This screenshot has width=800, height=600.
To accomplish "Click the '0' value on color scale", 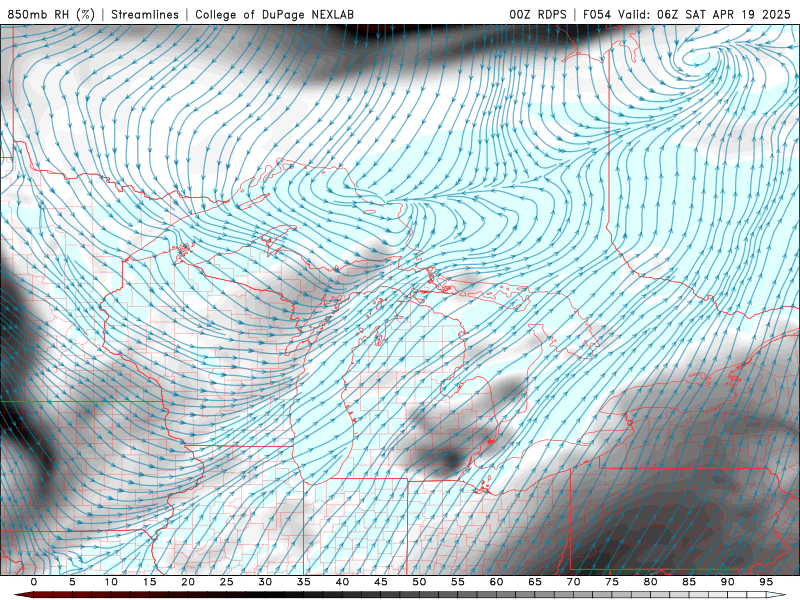I will tap(34, 582).
